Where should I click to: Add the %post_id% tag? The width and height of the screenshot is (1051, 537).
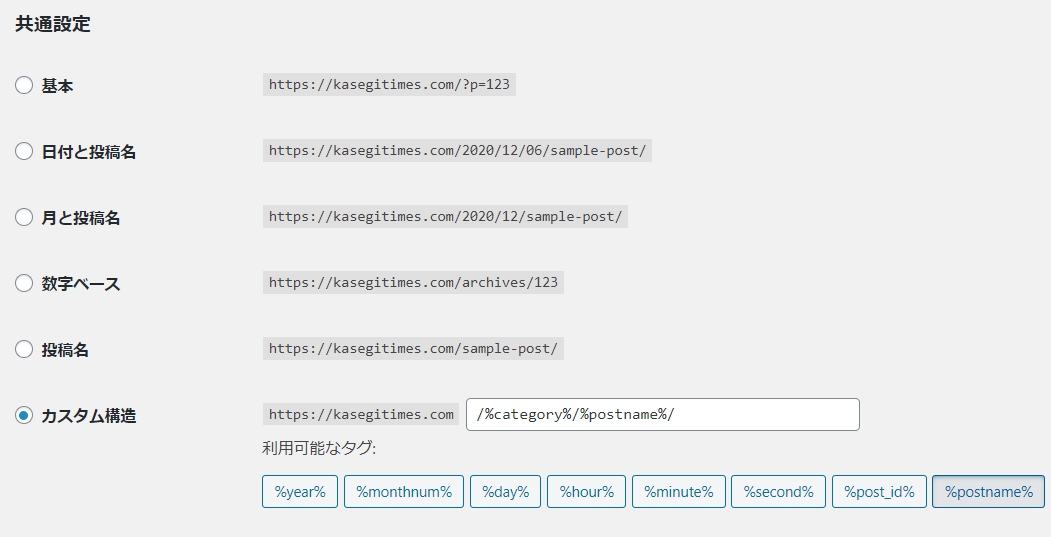[879, 491]
